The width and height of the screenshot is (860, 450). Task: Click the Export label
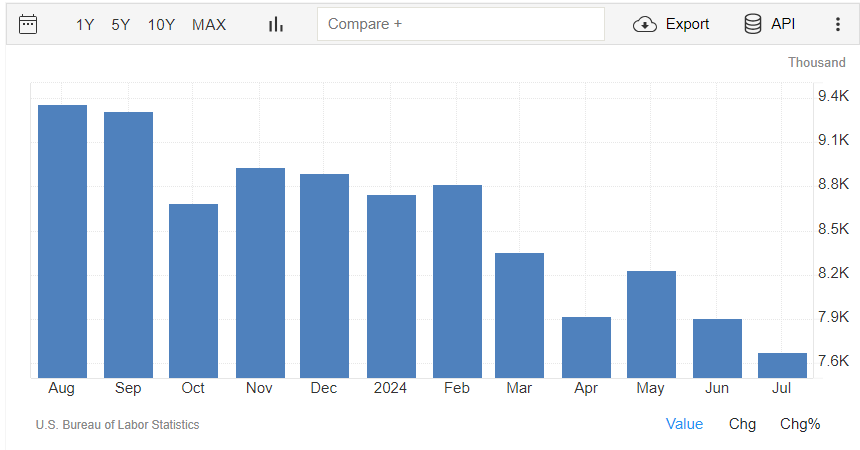coord(687,24)
